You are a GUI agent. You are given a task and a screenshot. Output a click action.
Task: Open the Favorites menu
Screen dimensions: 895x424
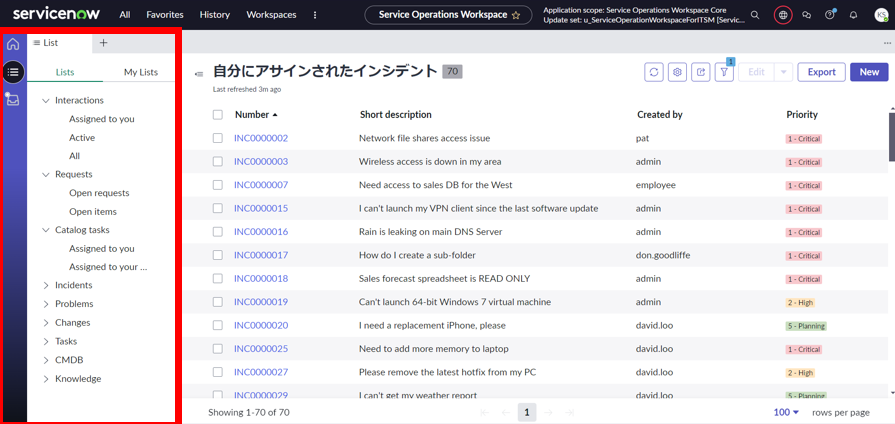[165, 15]
